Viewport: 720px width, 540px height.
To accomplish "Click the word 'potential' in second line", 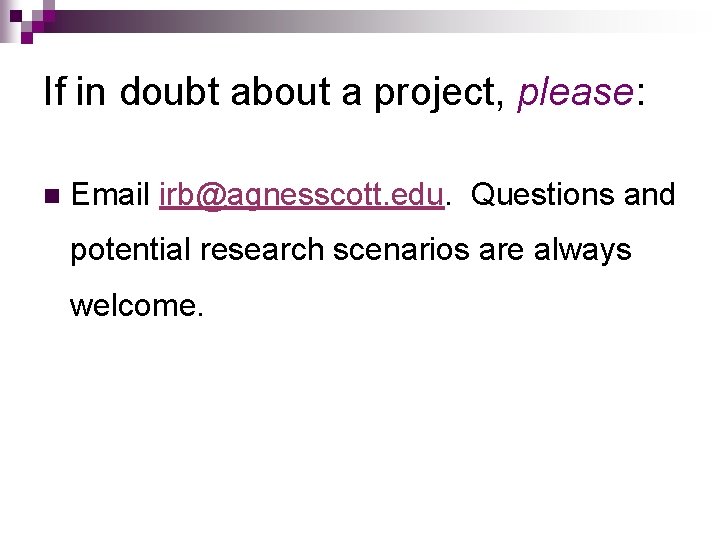I will [130, 250].
